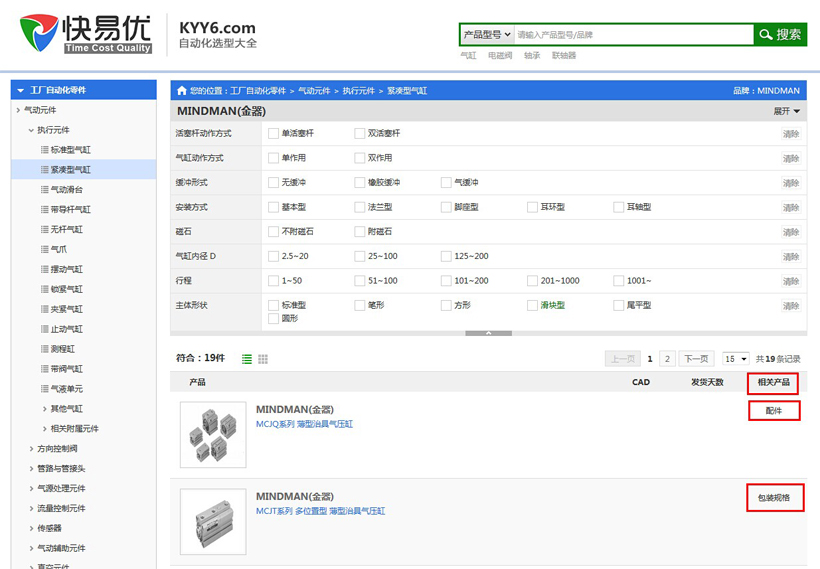Click 包装规格 button for MCJT product
820x569 pixels.
775,498
